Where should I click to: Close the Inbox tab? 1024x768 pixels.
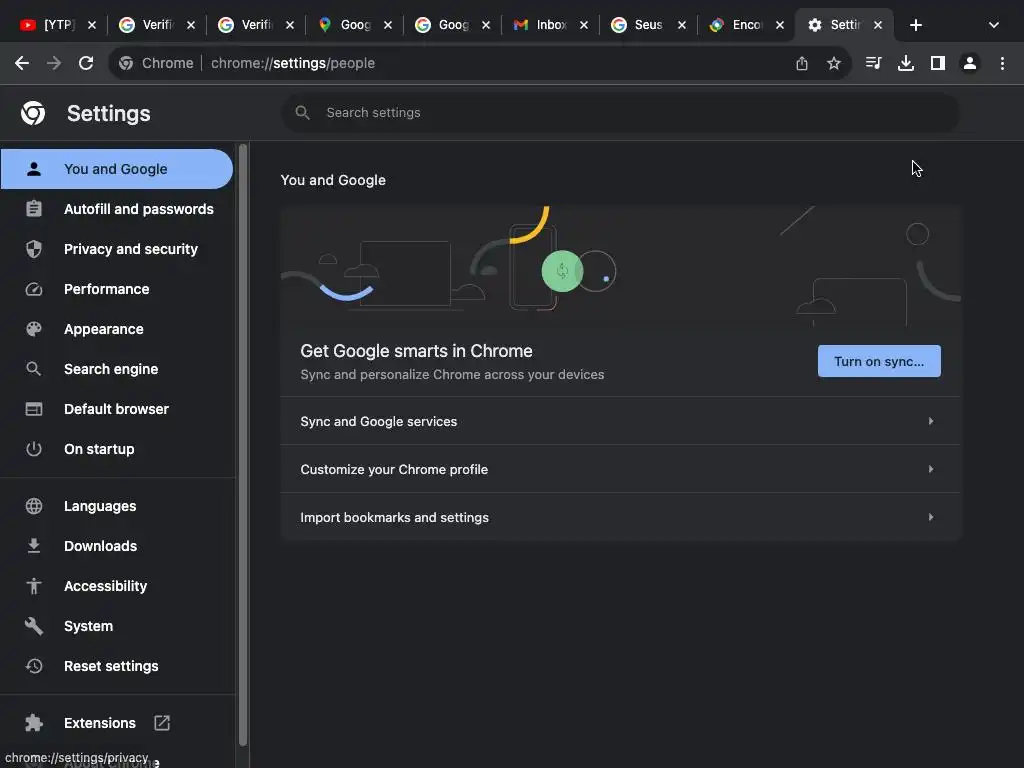click(584, 25)
